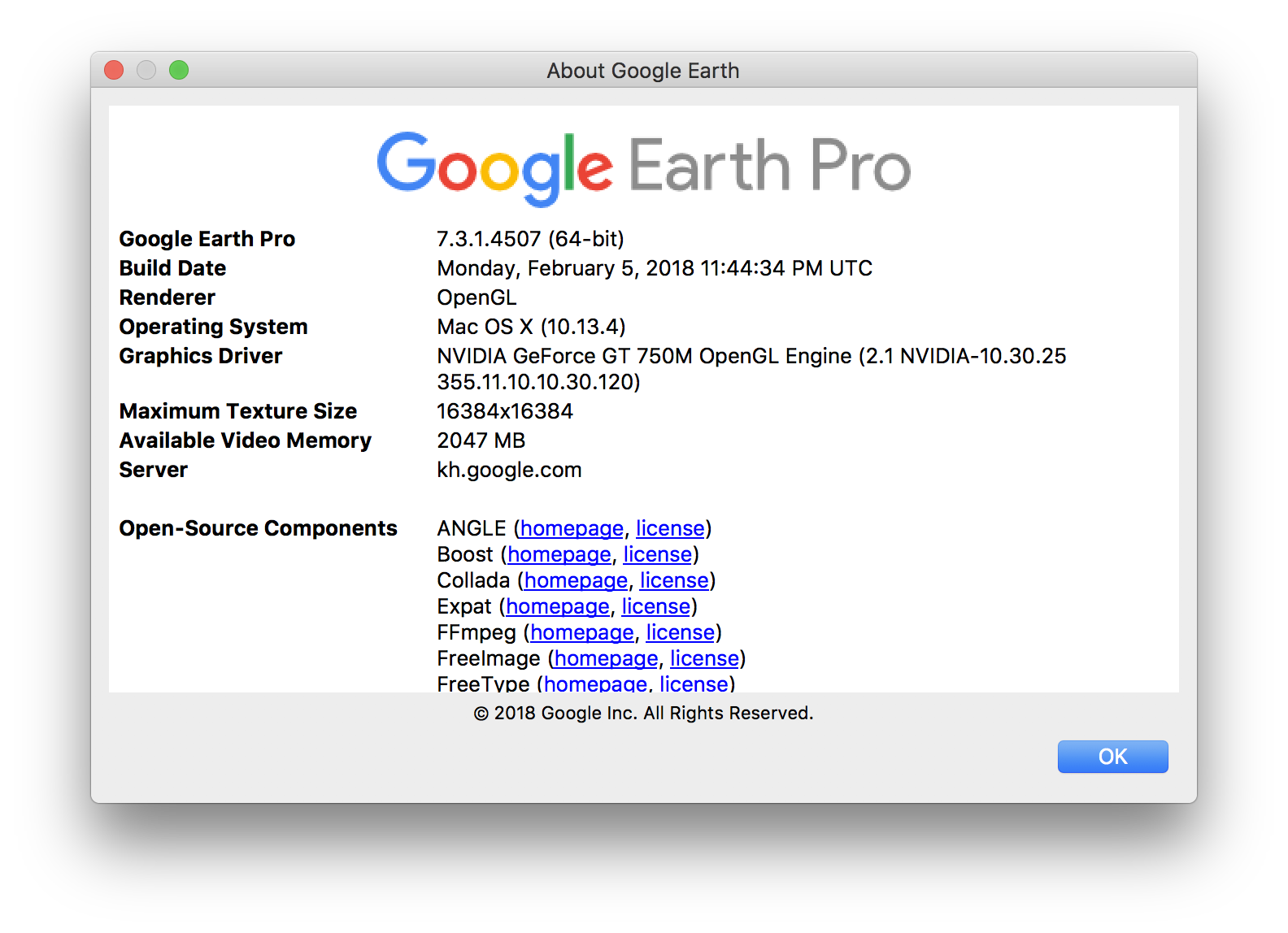Click the OpenGL renderer value

(x=476, y=297)
